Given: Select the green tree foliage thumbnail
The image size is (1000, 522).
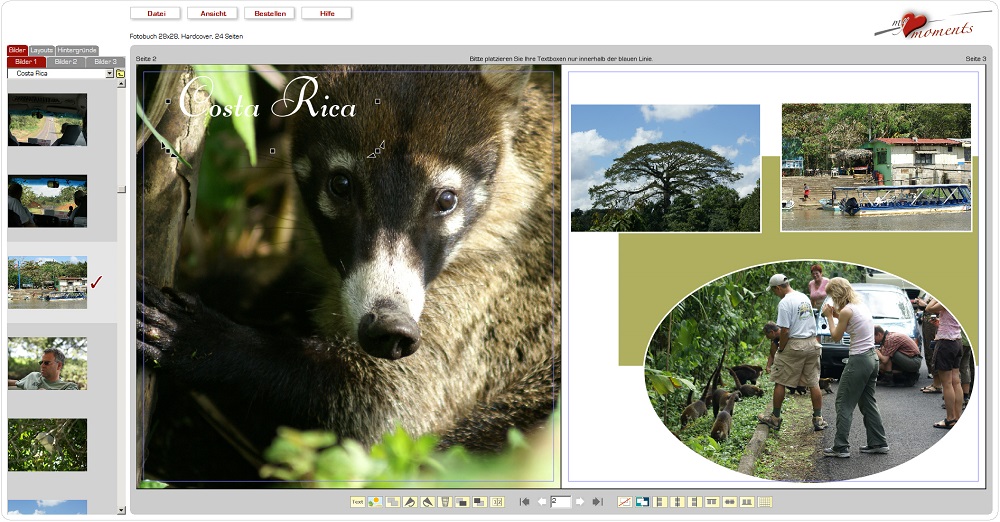Looking at the screenshot, I should coord(47,445).
